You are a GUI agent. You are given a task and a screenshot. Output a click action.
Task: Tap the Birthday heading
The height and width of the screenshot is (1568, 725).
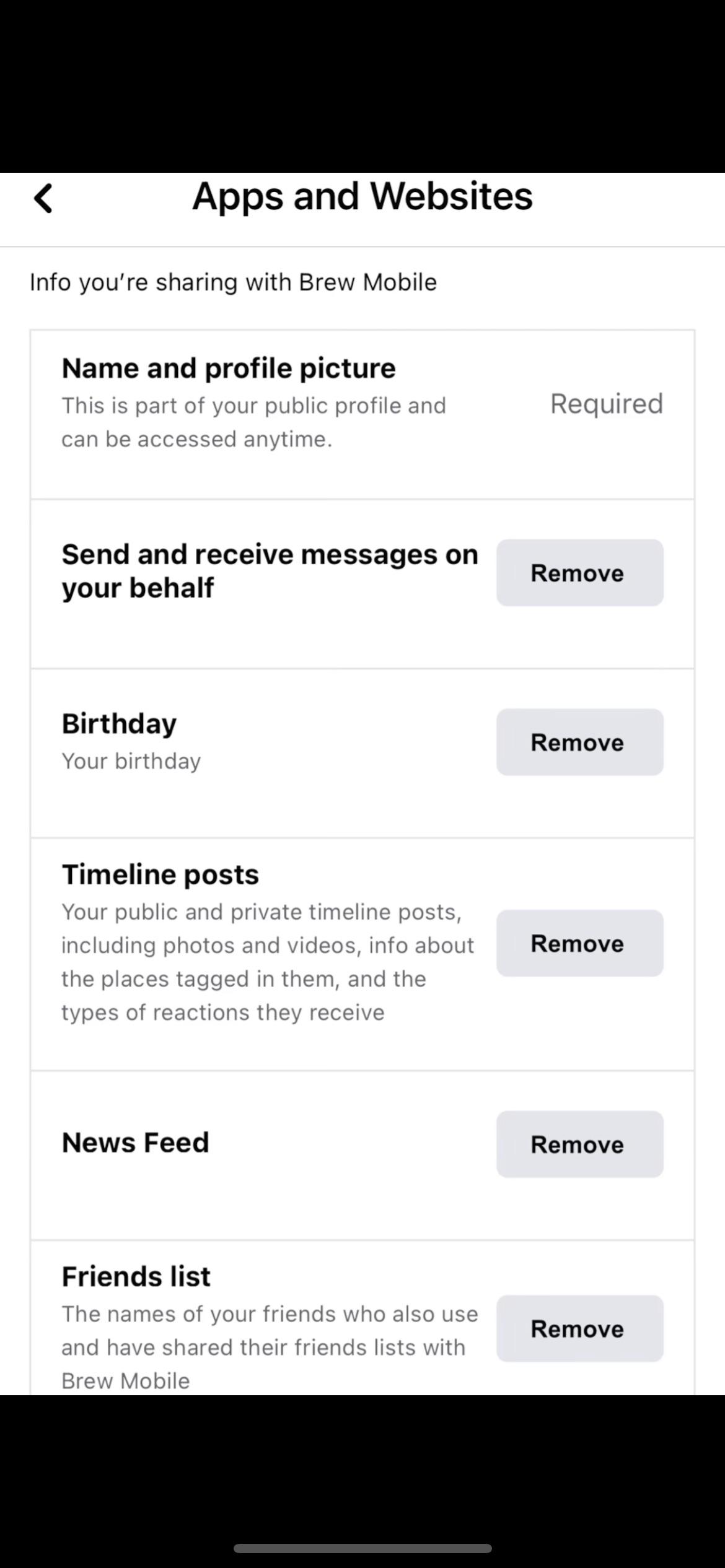pos(120,723)
